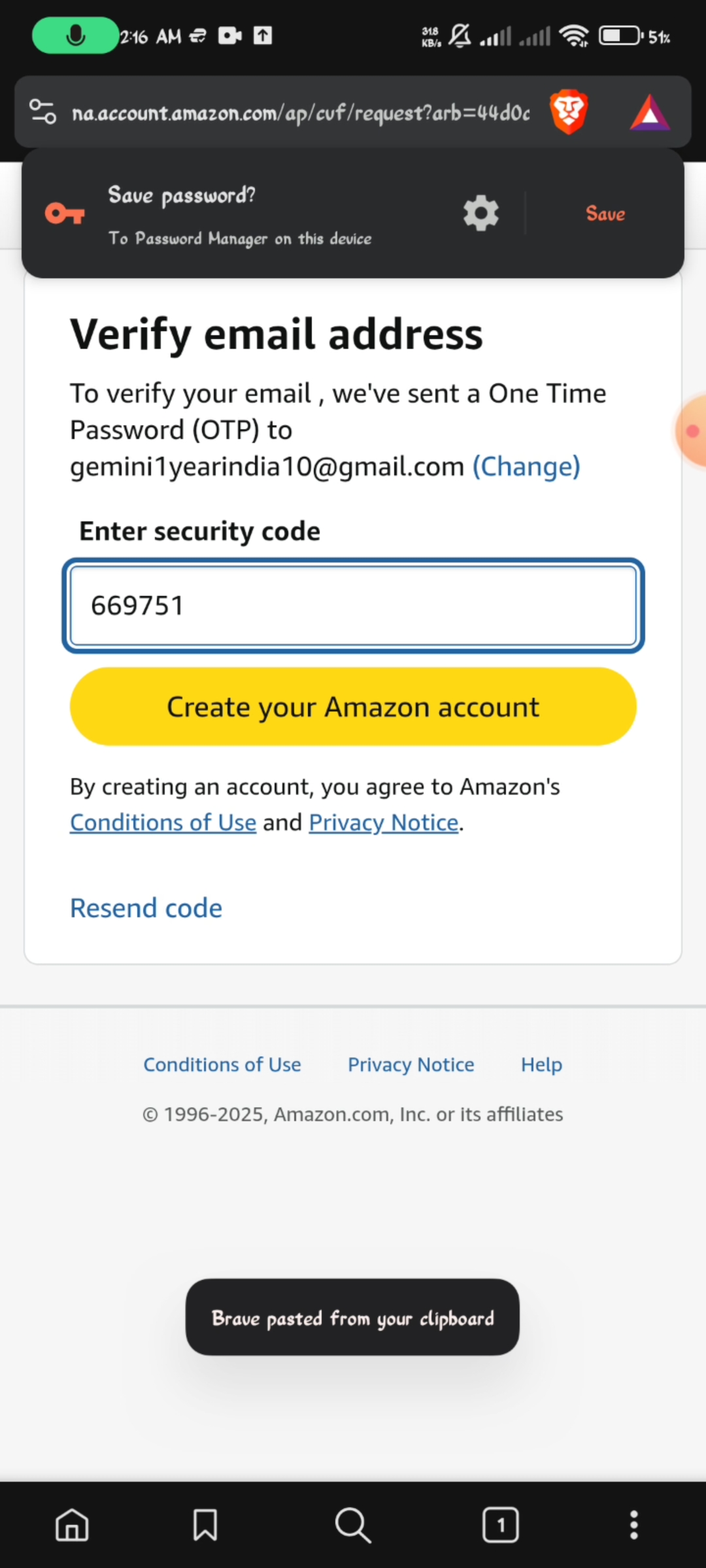This screenshot has height=1568, width=706.
Task: Tap the footer Help link
Action: coord(541,1064)
